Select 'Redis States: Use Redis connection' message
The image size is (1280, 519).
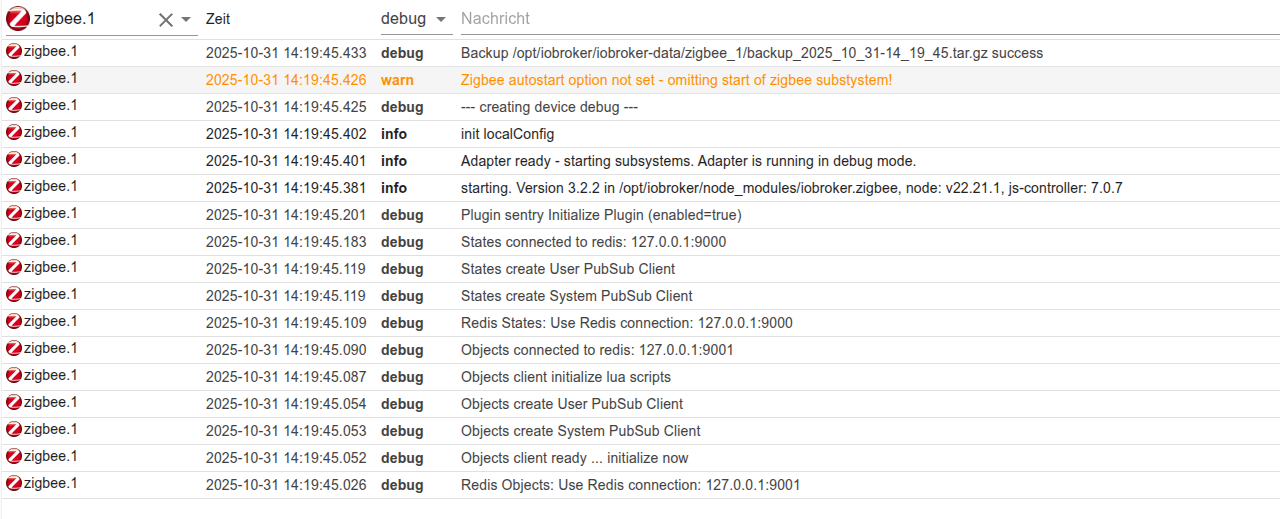point(627,323)
